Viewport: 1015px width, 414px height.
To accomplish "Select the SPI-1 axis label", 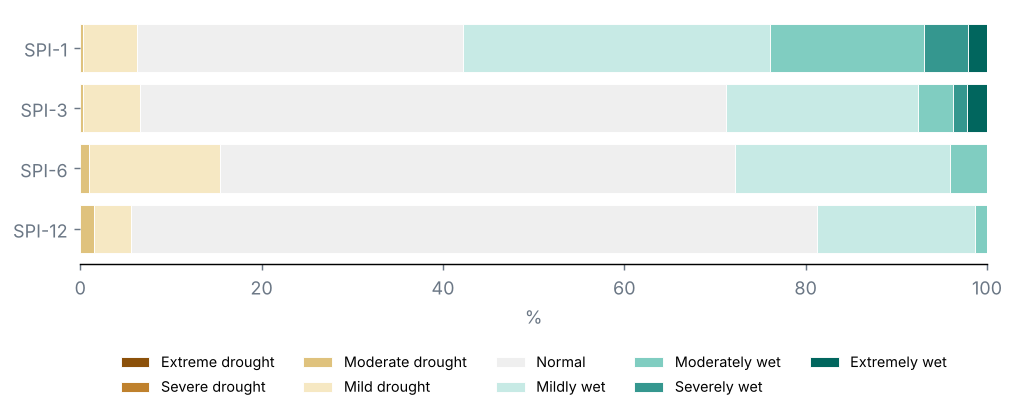I will tap(46, 50).
